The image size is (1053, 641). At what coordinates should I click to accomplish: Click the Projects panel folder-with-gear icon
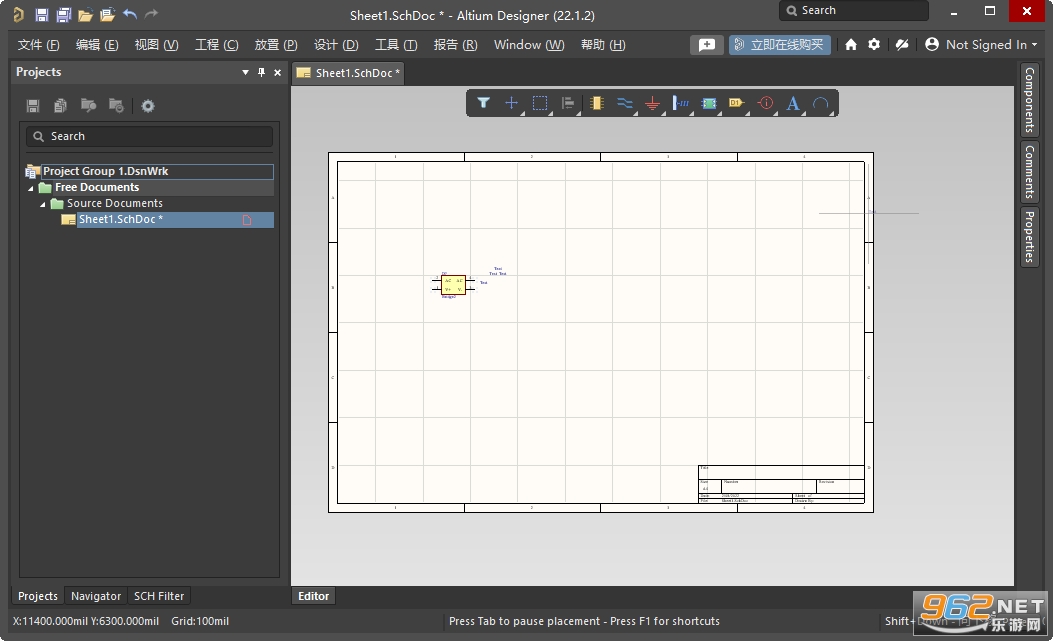point(116,105)
